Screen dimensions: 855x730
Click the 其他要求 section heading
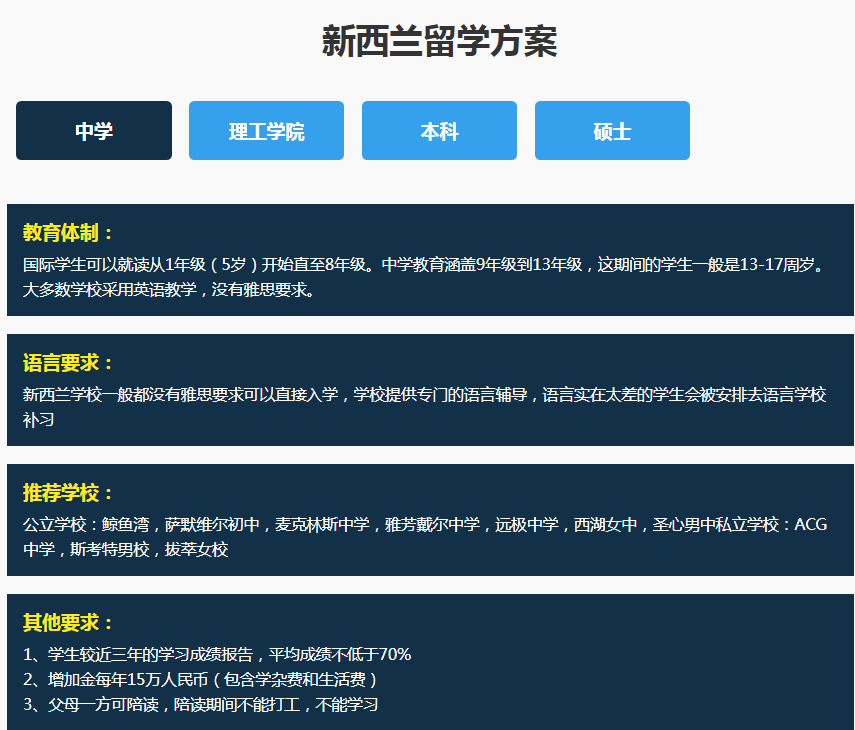point(68,623)
